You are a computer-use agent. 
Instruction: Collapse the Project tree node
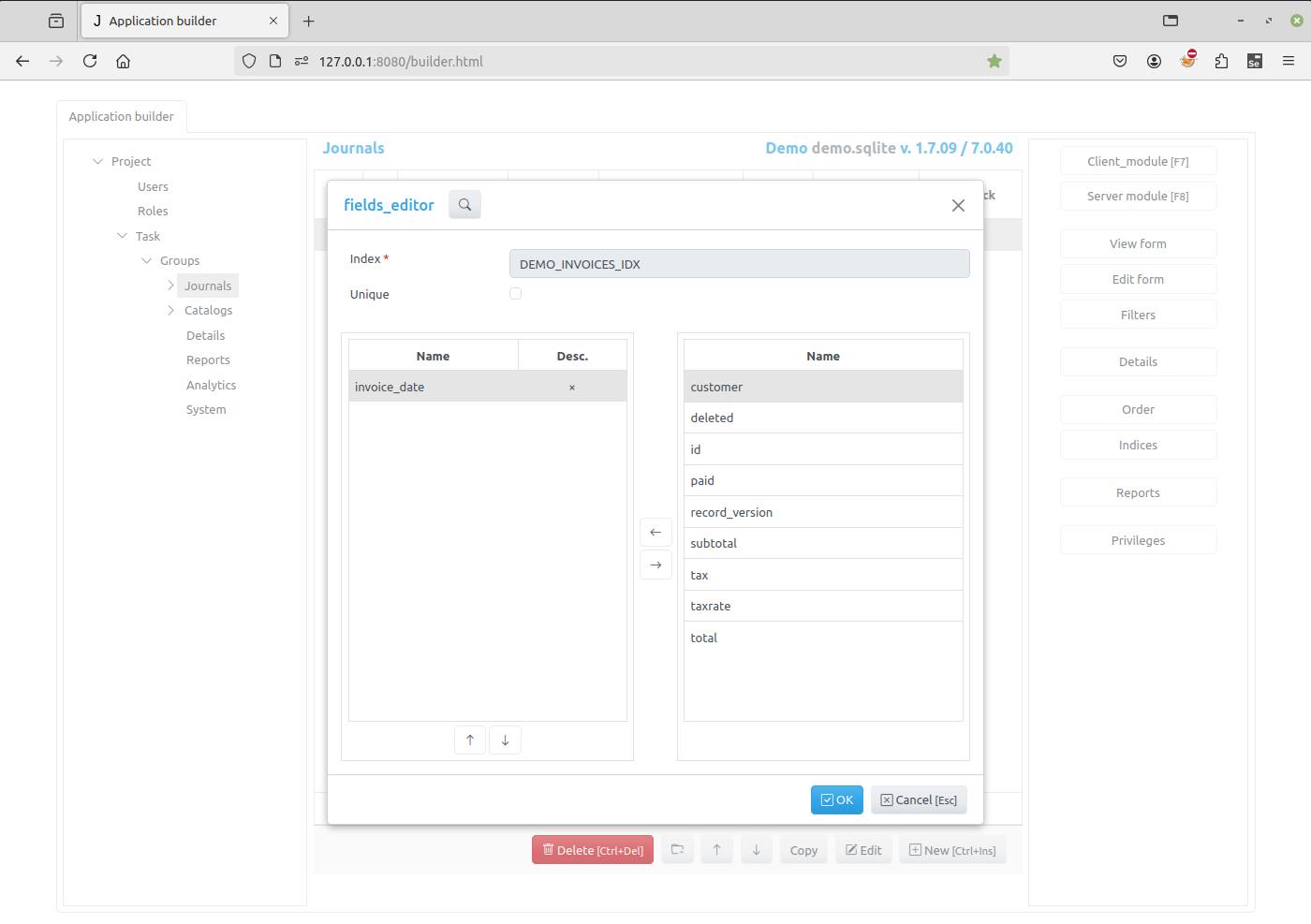coord(97,161)
